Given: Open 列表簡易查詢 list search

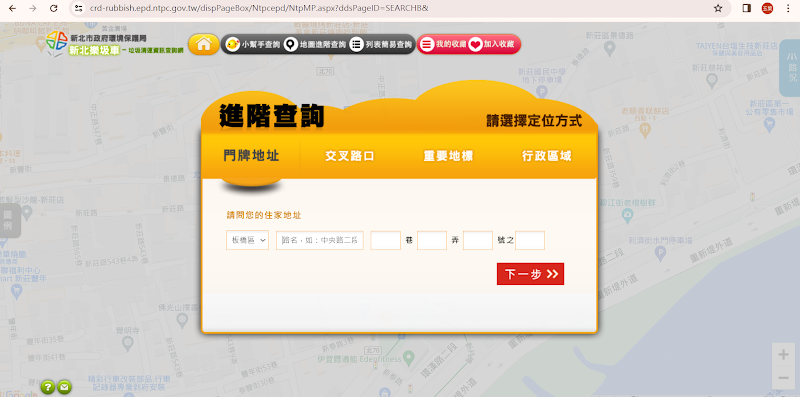Looking at the screenshot, I should [x=381, y=45].
